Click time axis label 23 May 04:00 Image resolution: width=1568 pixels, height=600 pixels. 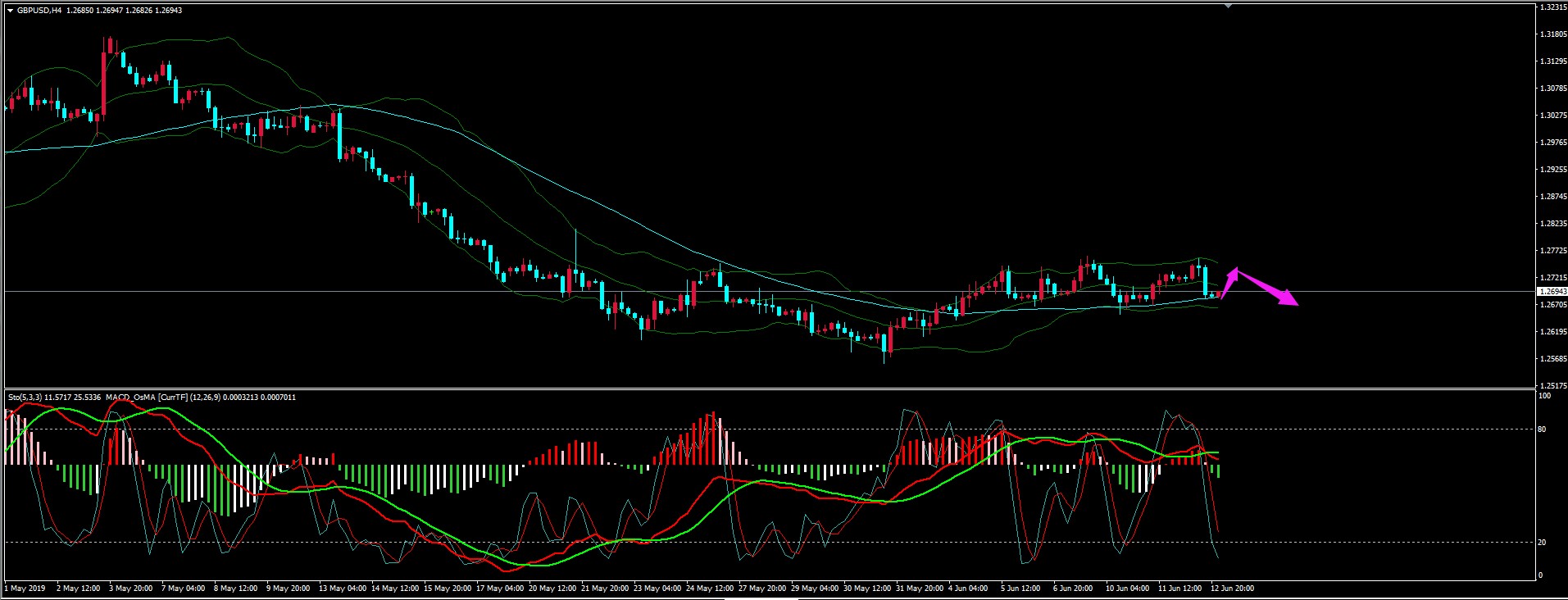pyautogui.click(x=657, y=589)
